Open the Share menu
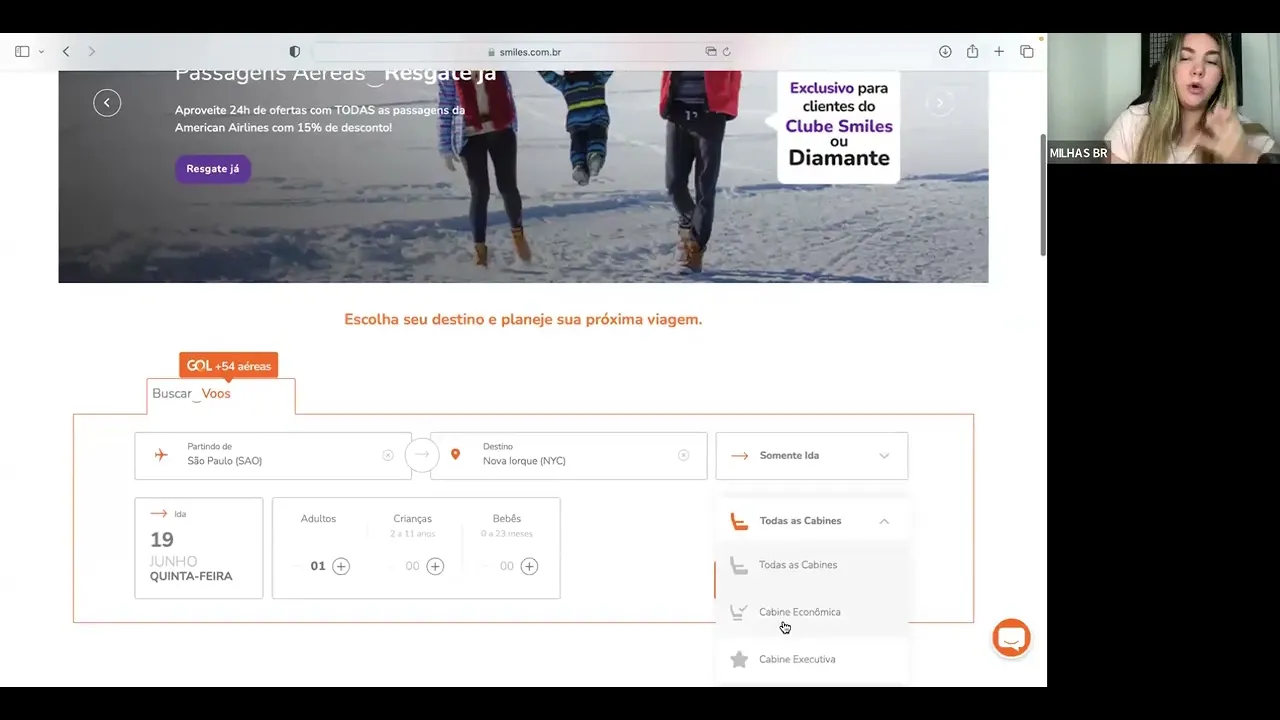Screen dimensions: 1280x720 [972, 51]
